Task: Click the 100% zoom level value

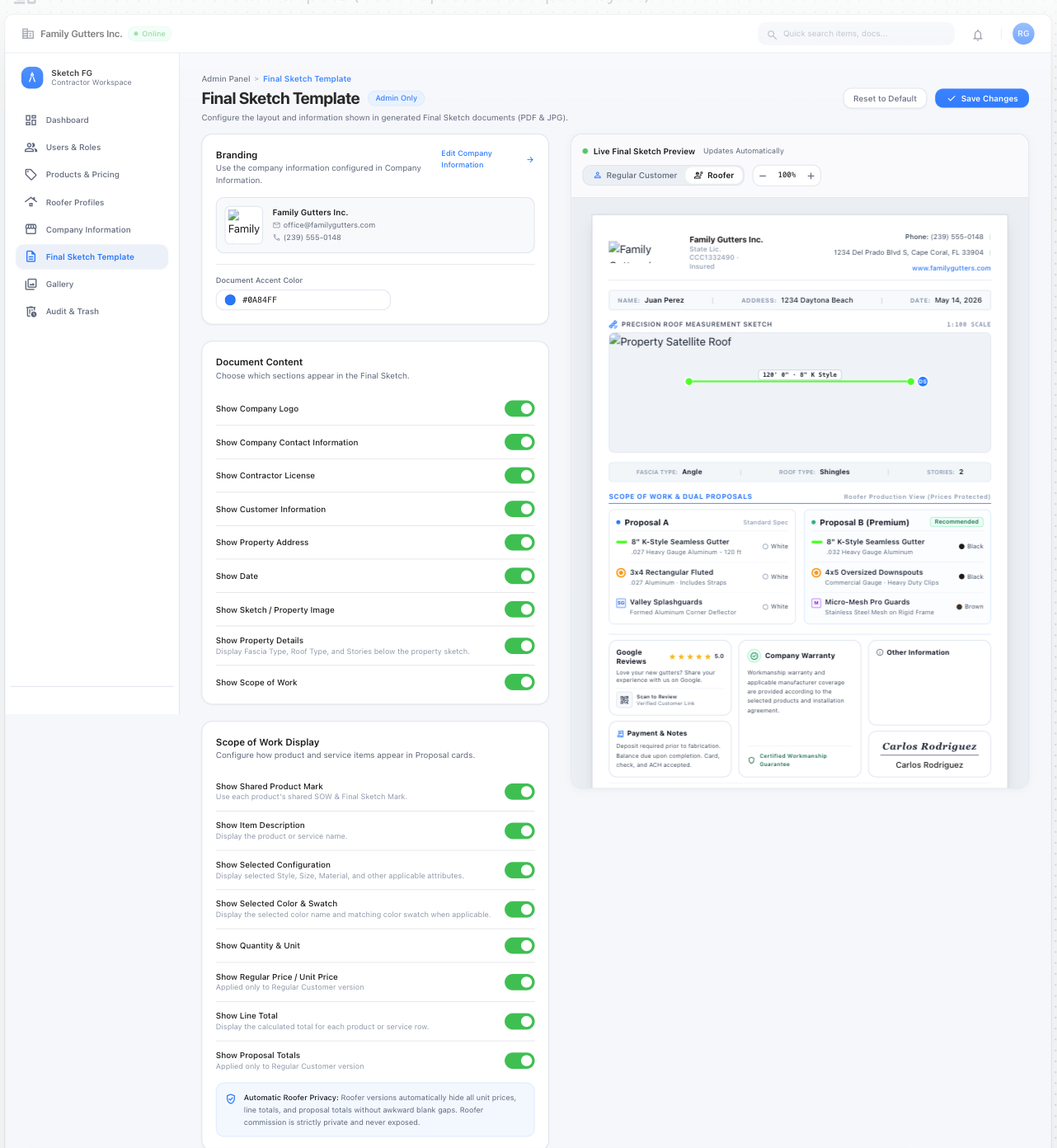Action: [787, 176]
